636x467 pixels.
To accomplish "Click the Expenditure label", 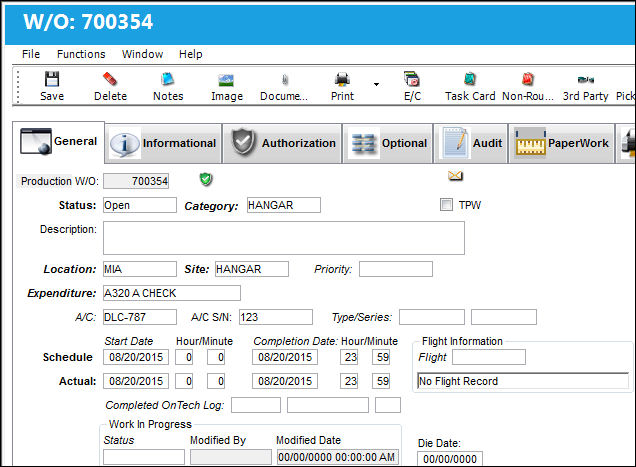I will (x=62, y=293).
